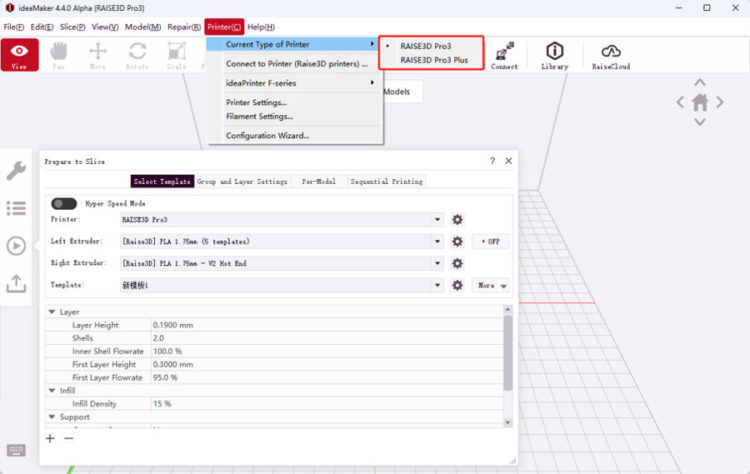Switch to Sequential Printing tab
The height and width of the screenshot is (474, 750).
(x=386, y=181)
